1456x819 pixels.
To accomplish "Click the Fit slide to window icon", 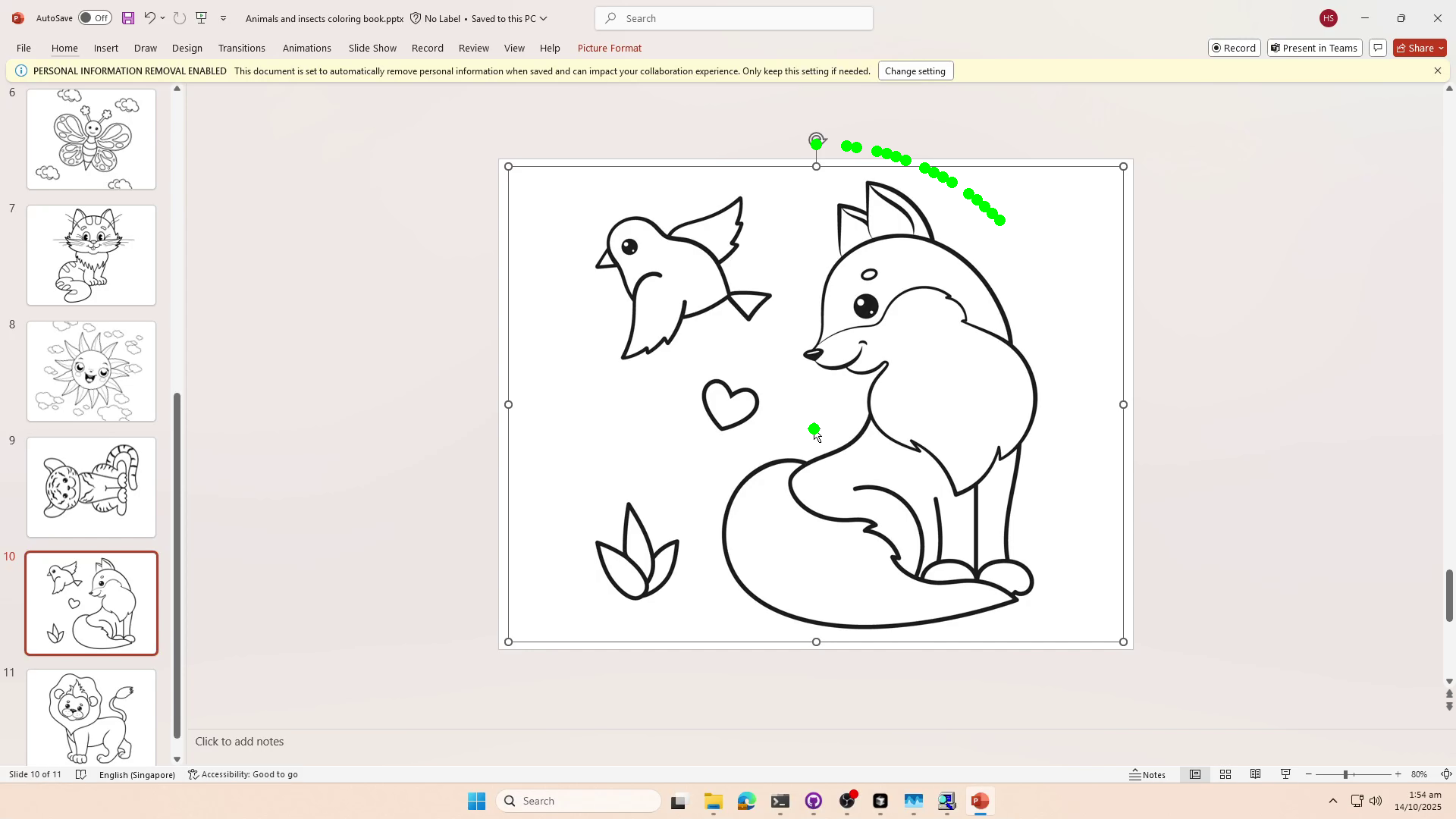I will [1447, 774].
